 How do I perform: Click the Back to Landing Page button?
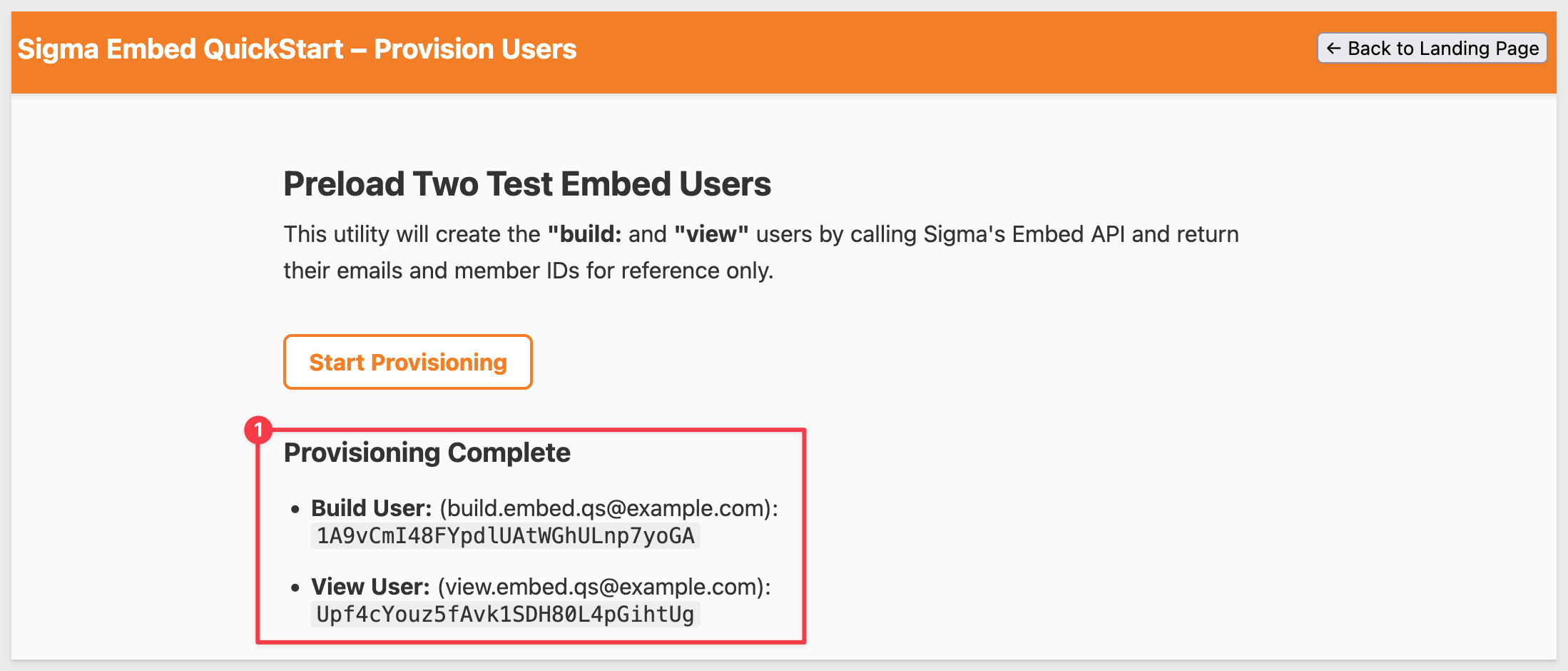1432,49
